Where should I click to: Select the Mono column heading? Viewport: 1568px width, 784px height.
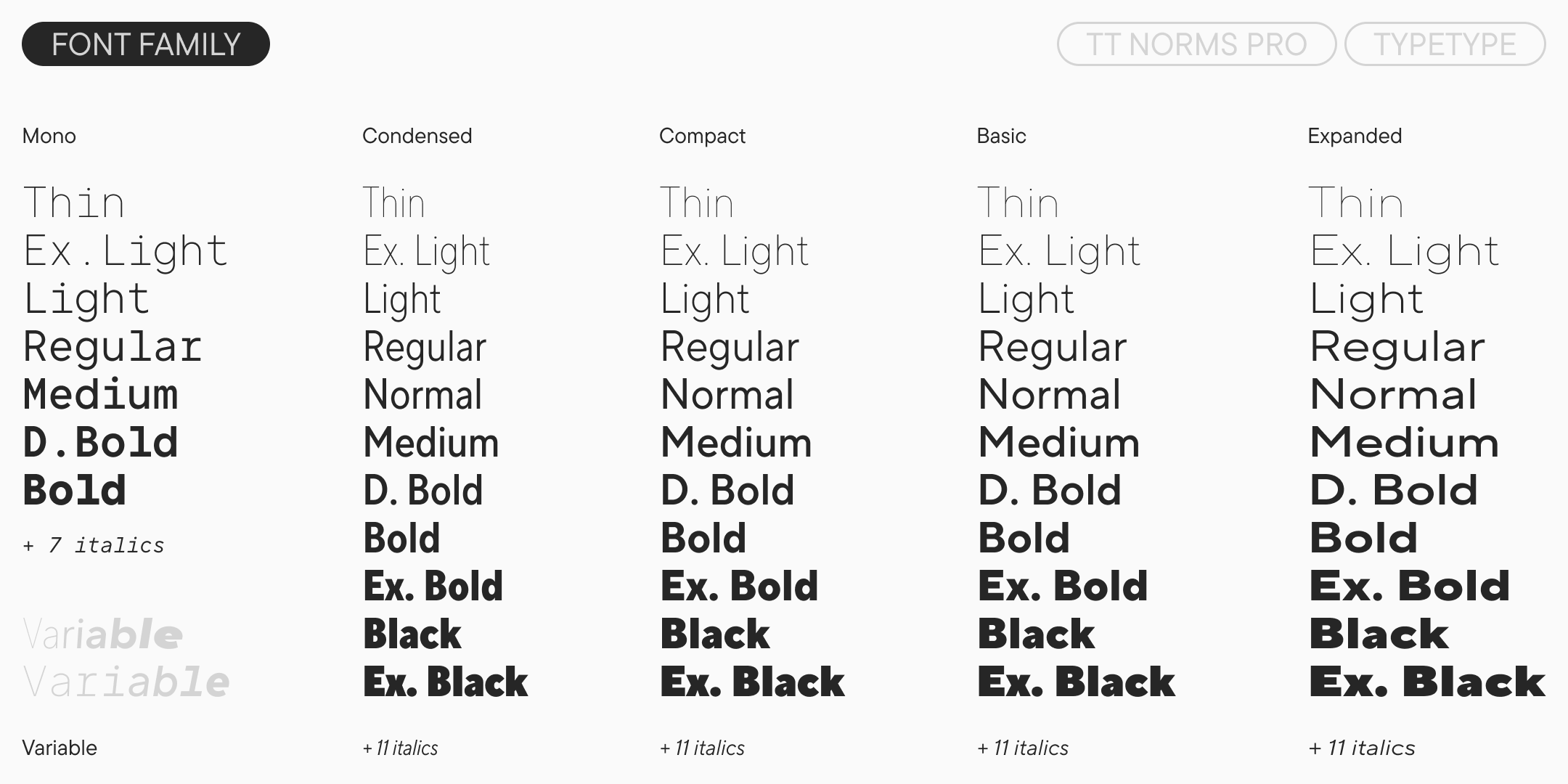click(49, 136)
